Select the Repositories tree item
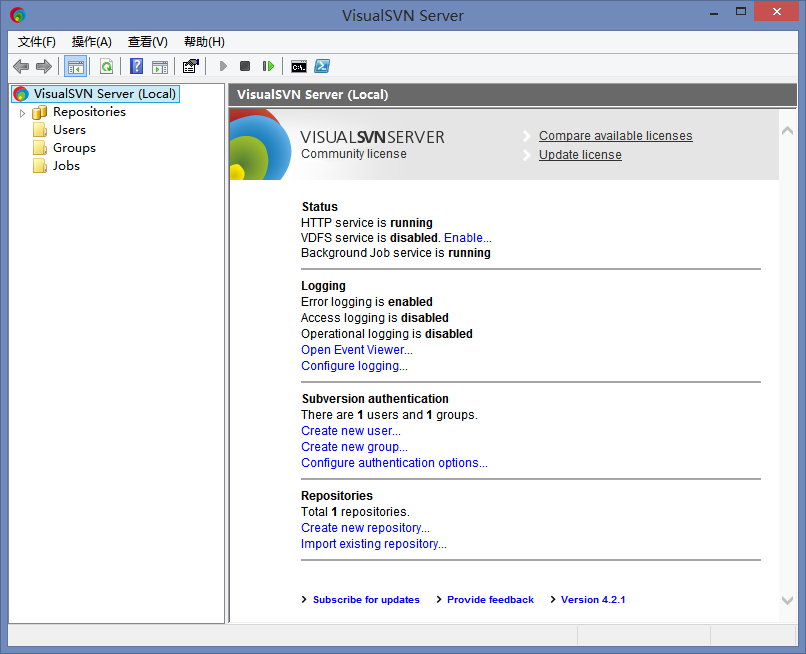806x654 pixels. (89, 112)
